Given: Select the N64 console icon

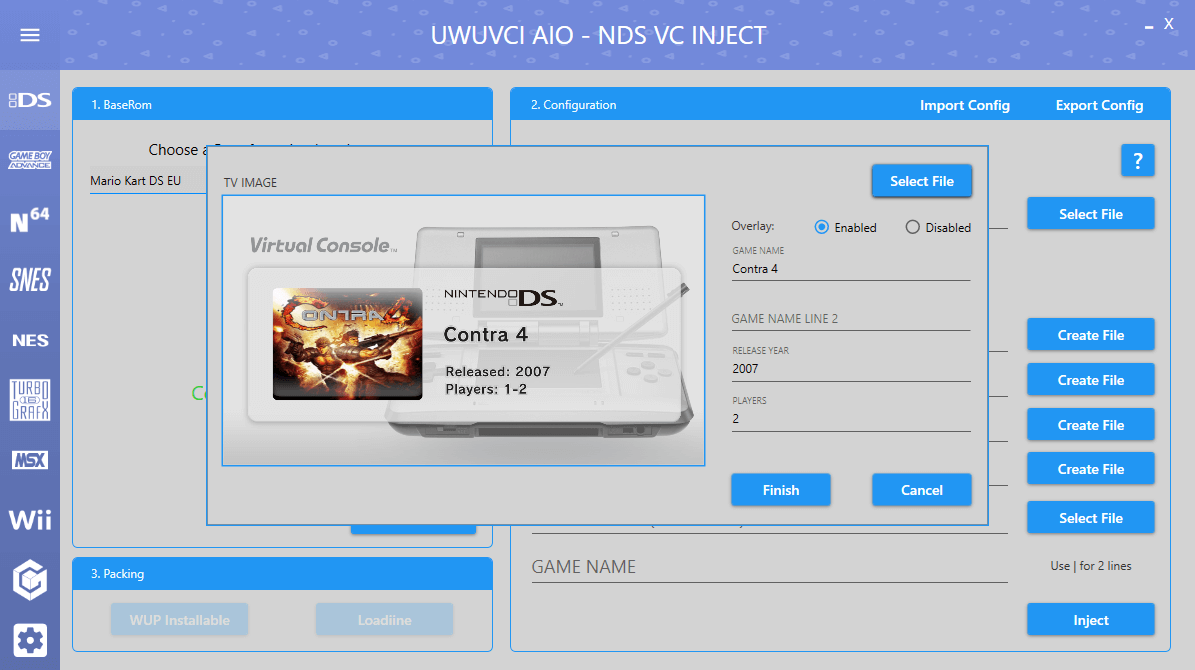Looking at the screenshot, I should click(x=30, y=220).
